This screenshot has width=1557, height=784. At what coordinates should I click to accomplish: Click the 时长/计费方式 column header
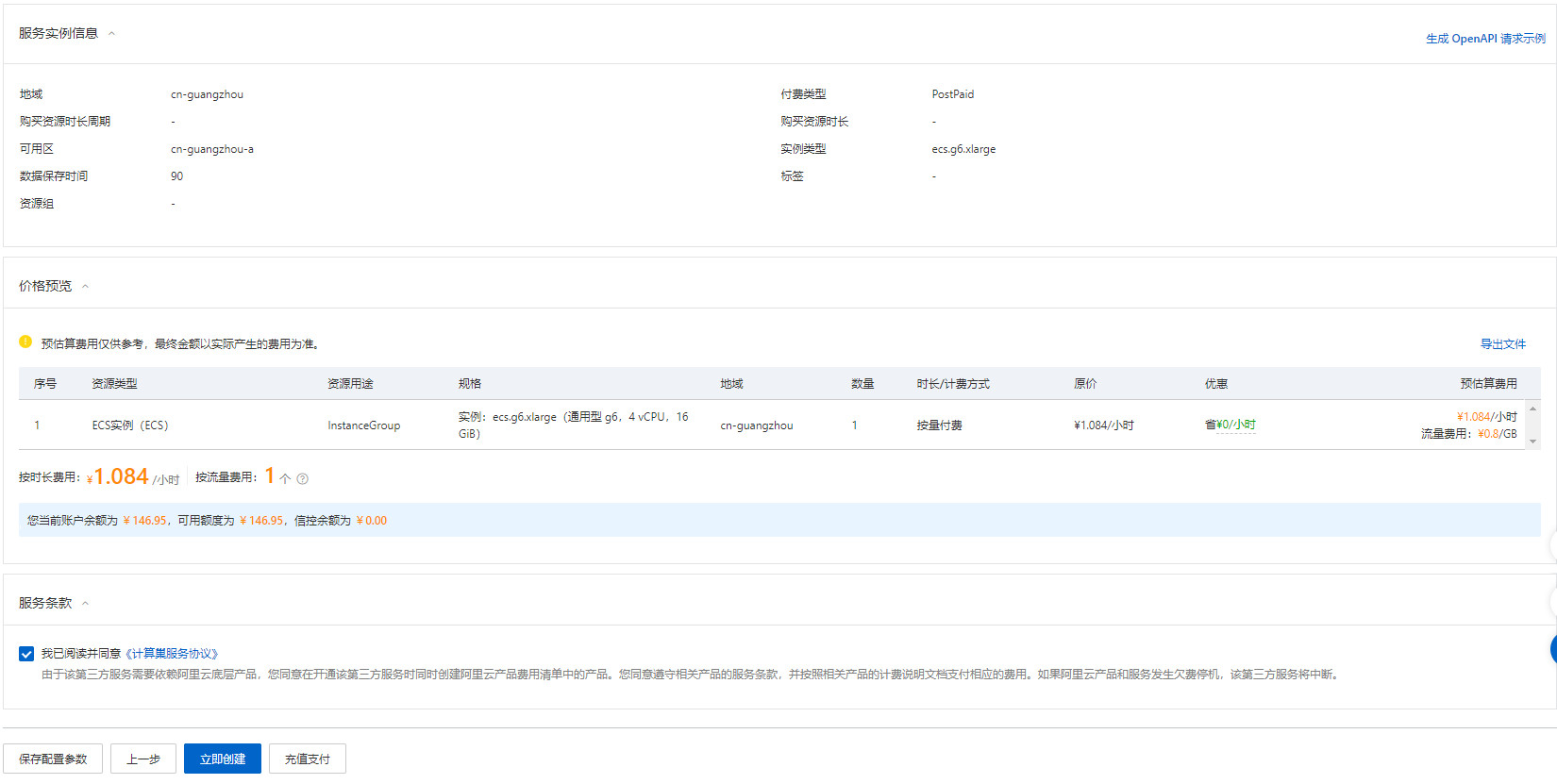pos(953,384)
